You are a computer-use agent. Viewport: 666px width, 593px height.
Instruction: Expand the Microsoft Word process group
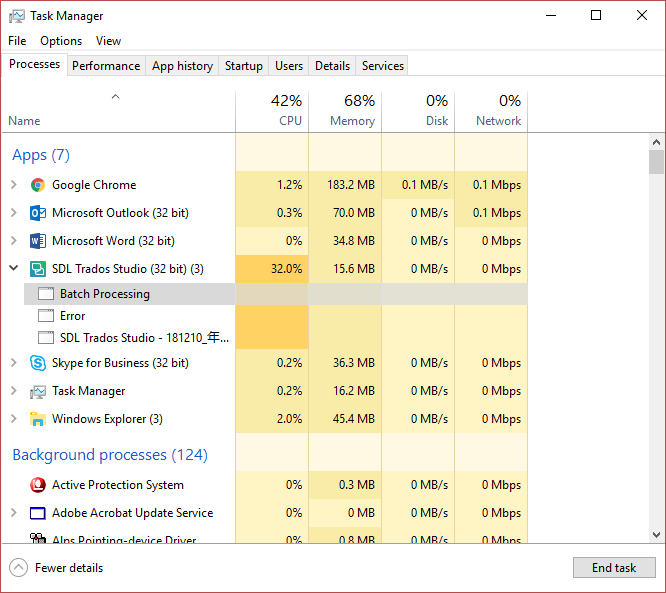click(x=14, y=240)
